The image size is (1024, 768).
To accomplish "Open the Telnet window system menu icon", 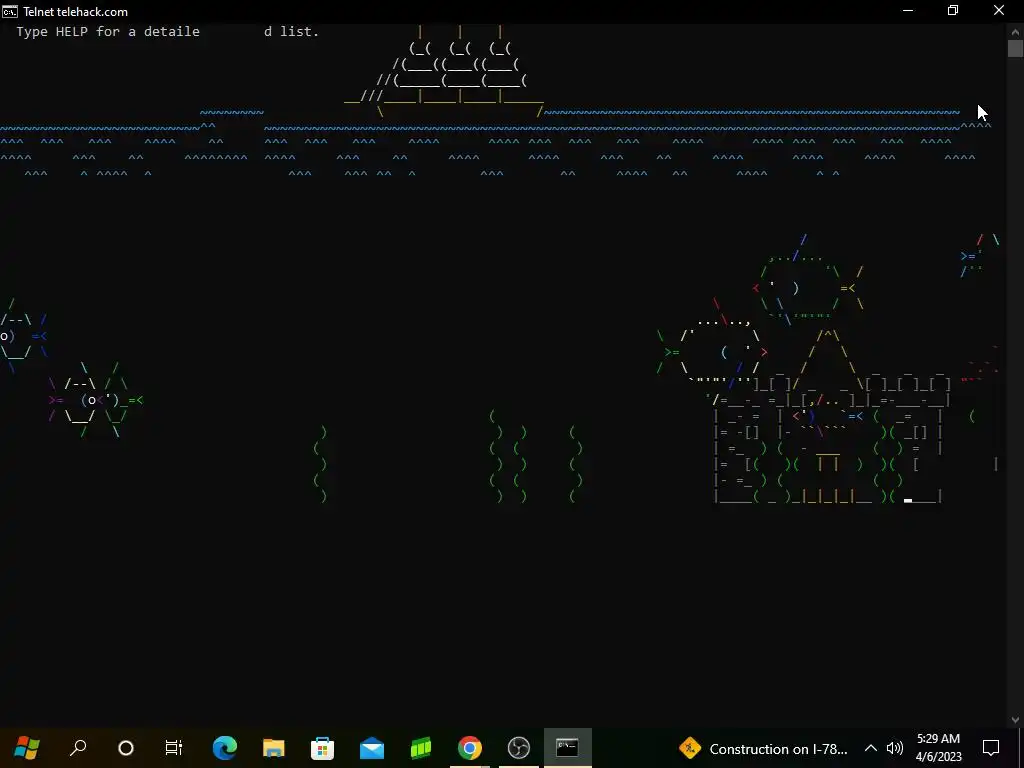I will click(x=10, y=11).
